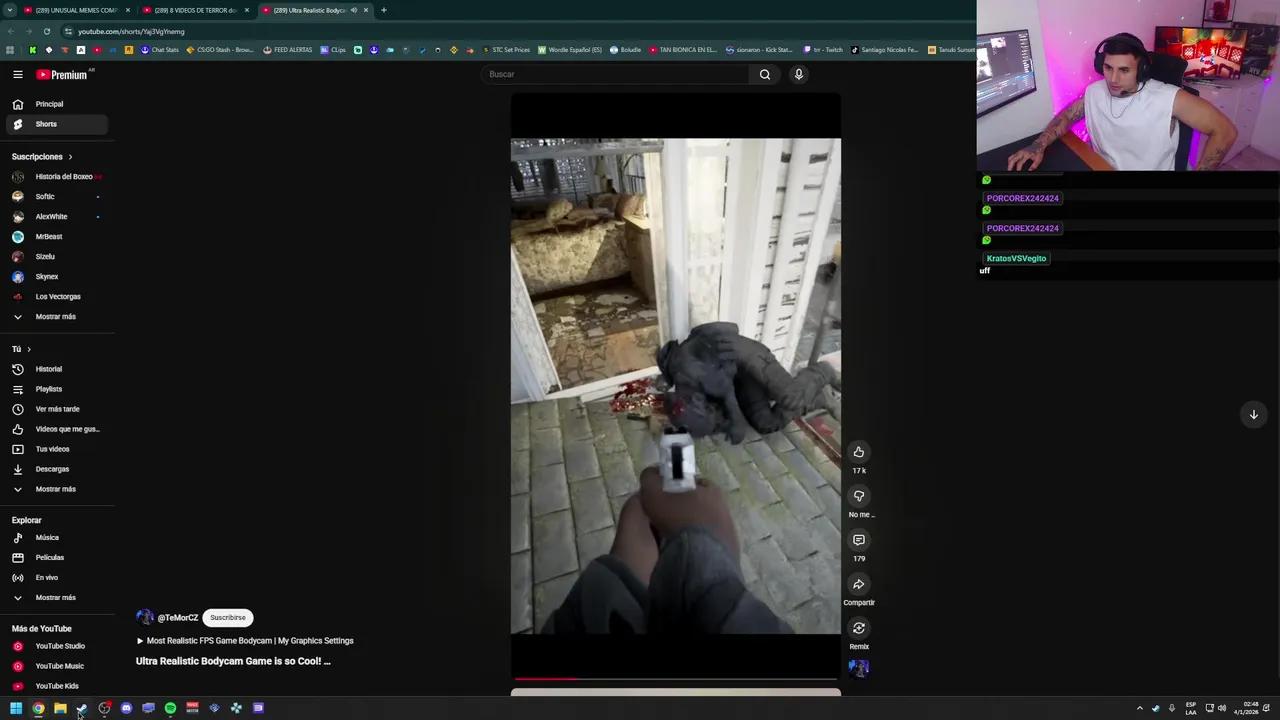Click the Buscar search field

pos(615,74)
